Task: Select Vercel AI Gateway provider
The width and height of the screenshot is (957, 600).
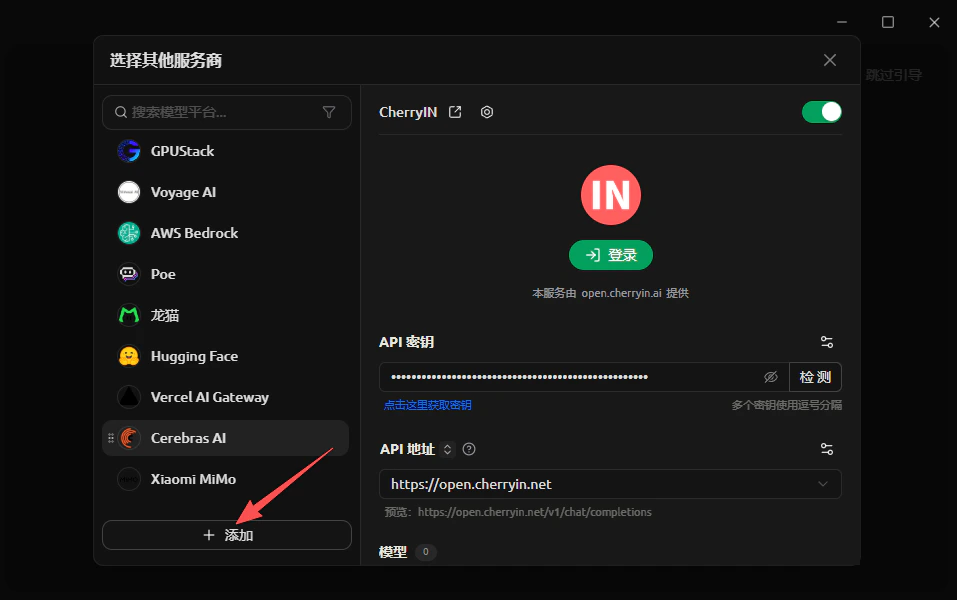Action: [226, 397]
